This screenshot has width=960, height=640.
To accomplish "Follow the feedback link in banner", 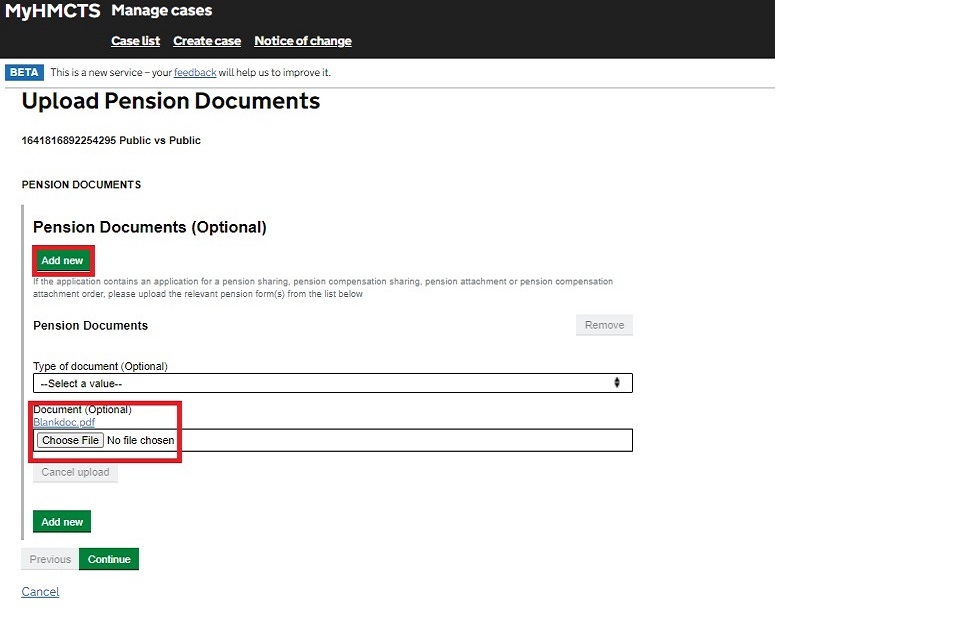I will pyautogui.click(x=195, y=73).
